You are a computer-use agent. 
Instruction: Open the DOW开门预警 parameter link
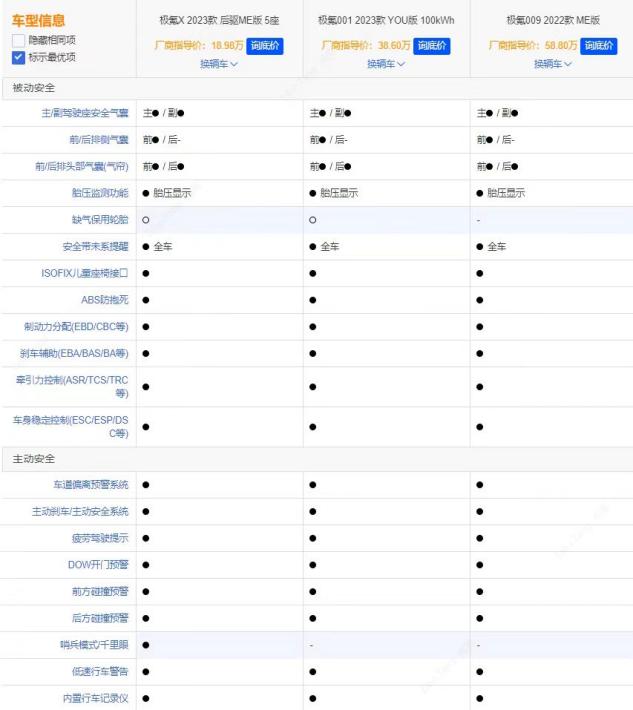pos(98,565)
